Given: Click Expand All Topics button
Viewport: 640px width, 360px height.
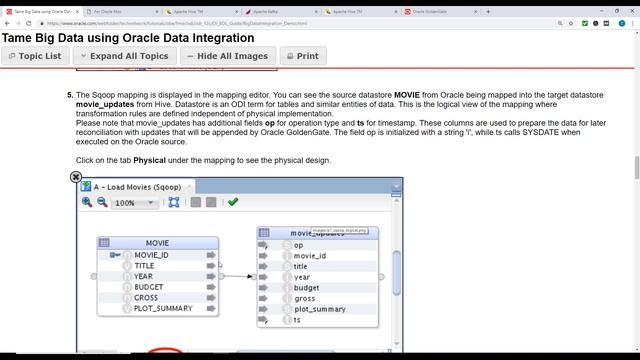Looking at the screenshot, I should pyautogui.click(x=124, y=56).
